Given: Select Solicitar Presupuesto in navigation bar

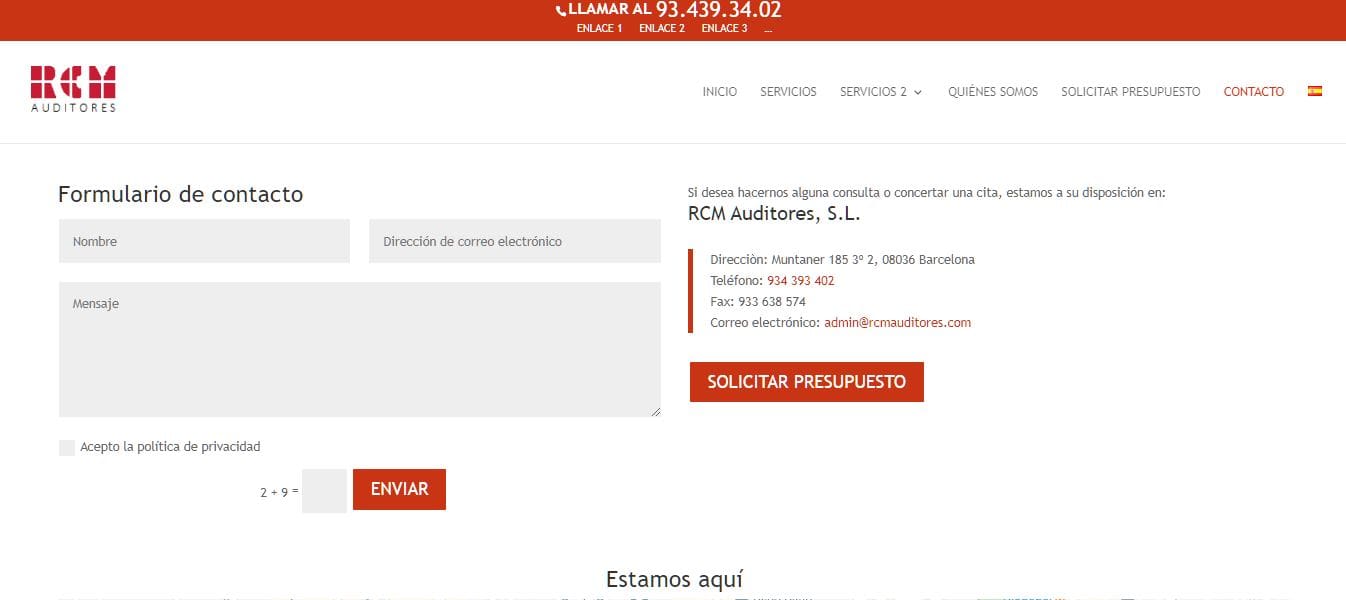Looking at the screenshot, I should click(1130, 92).
